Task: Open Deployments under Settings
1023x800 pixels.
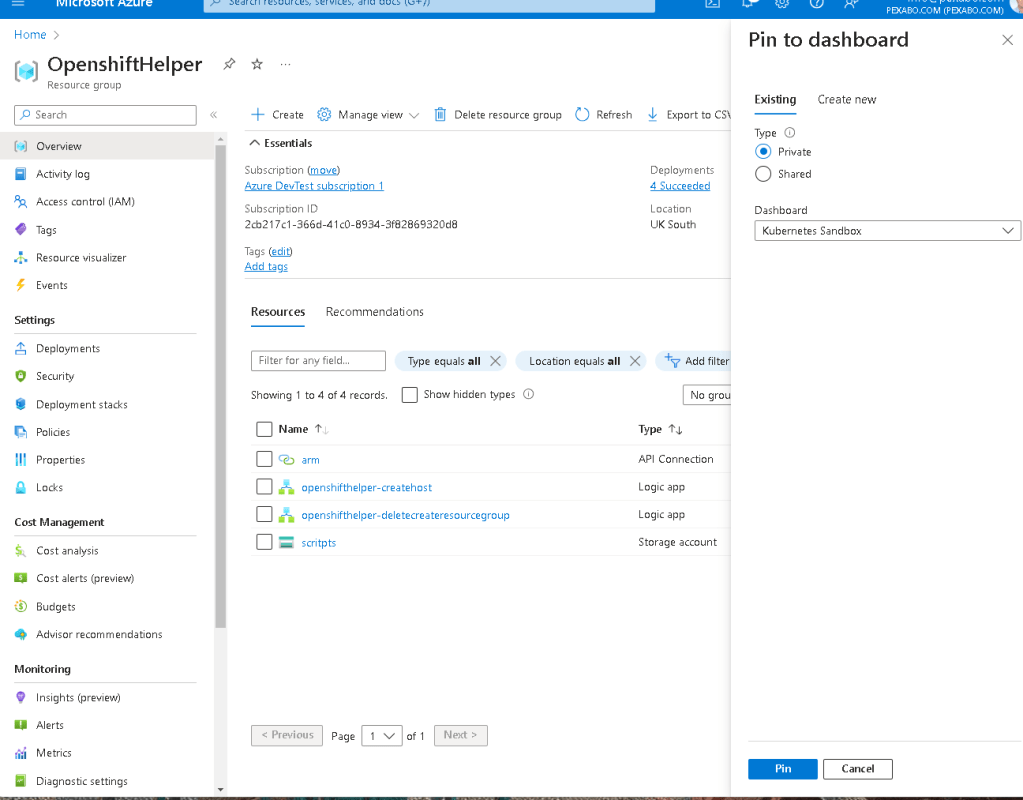Action: point(68,348)
